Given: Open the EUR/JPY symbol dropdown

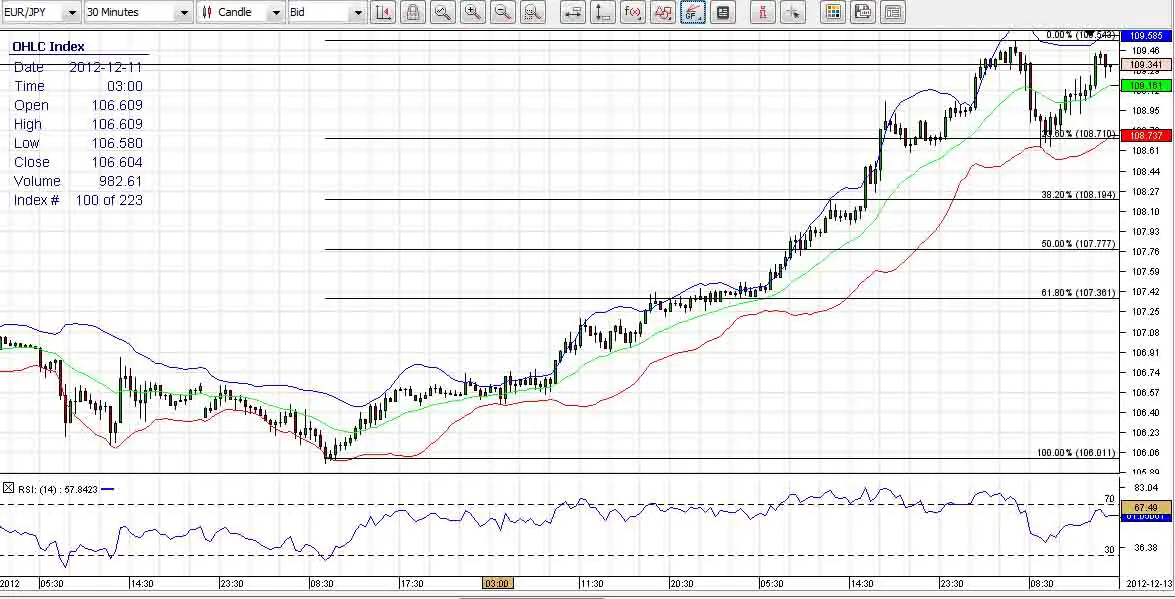Looking at the screenshot, I should [40, 12].
